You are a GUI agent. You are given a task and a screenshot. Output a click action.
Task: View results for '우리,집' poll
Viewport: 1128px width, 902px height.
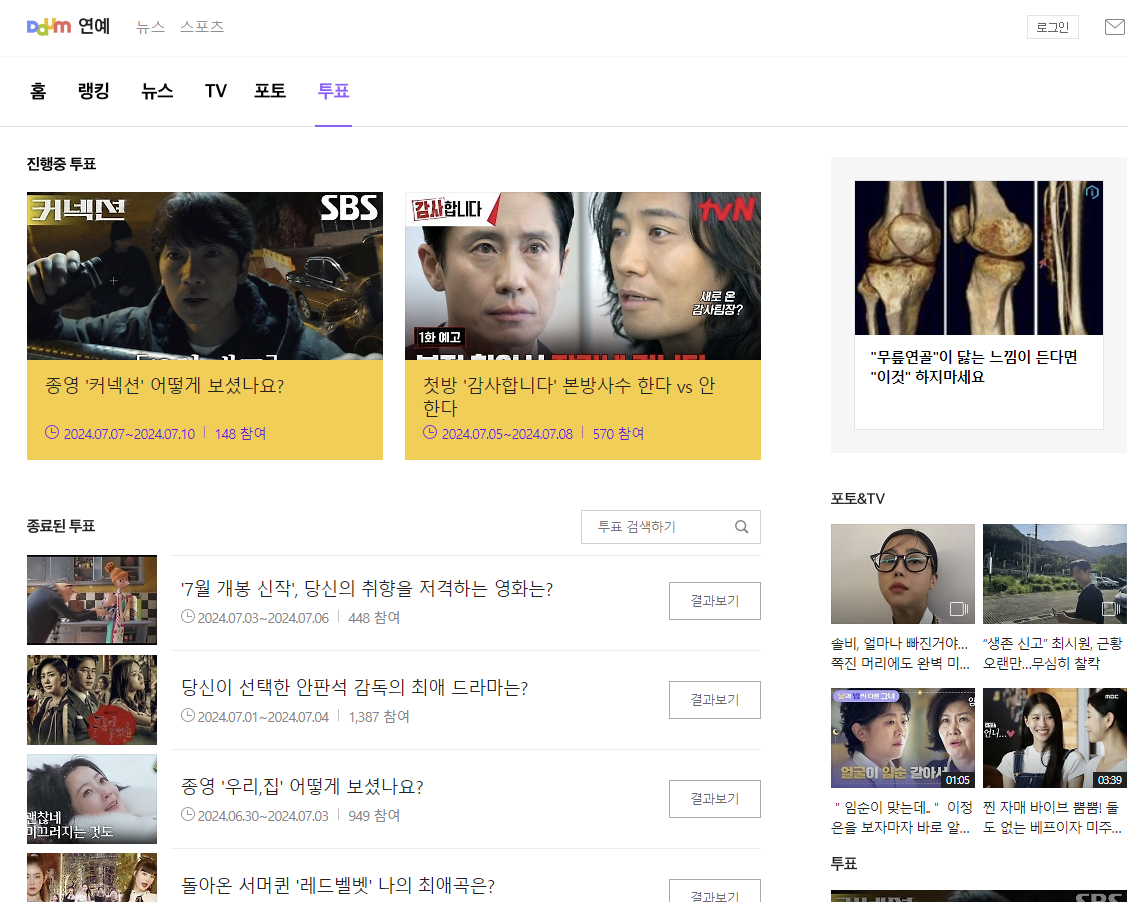click(714, 798)
